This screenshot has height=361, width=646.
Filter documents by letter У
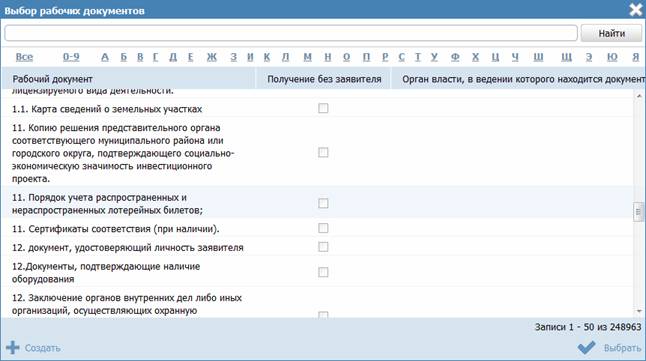point(434,57)
